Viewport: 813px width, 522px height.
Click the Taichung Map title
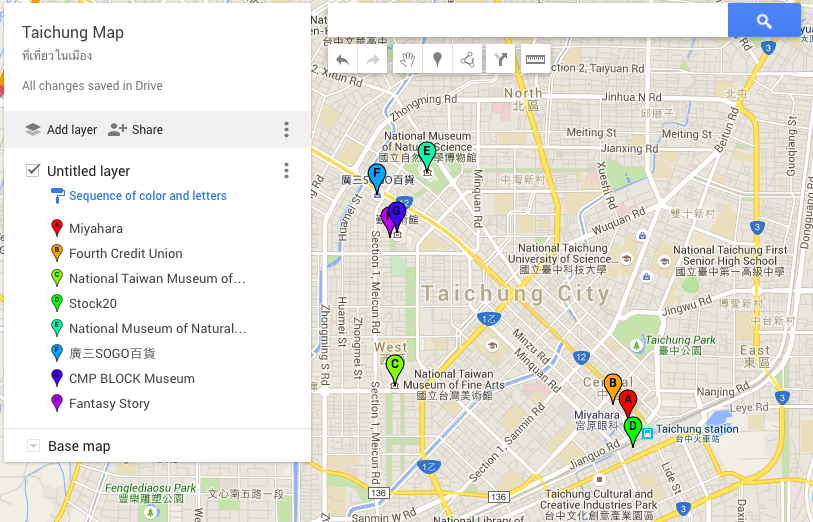pyautogui.click(x=73, y=33)
